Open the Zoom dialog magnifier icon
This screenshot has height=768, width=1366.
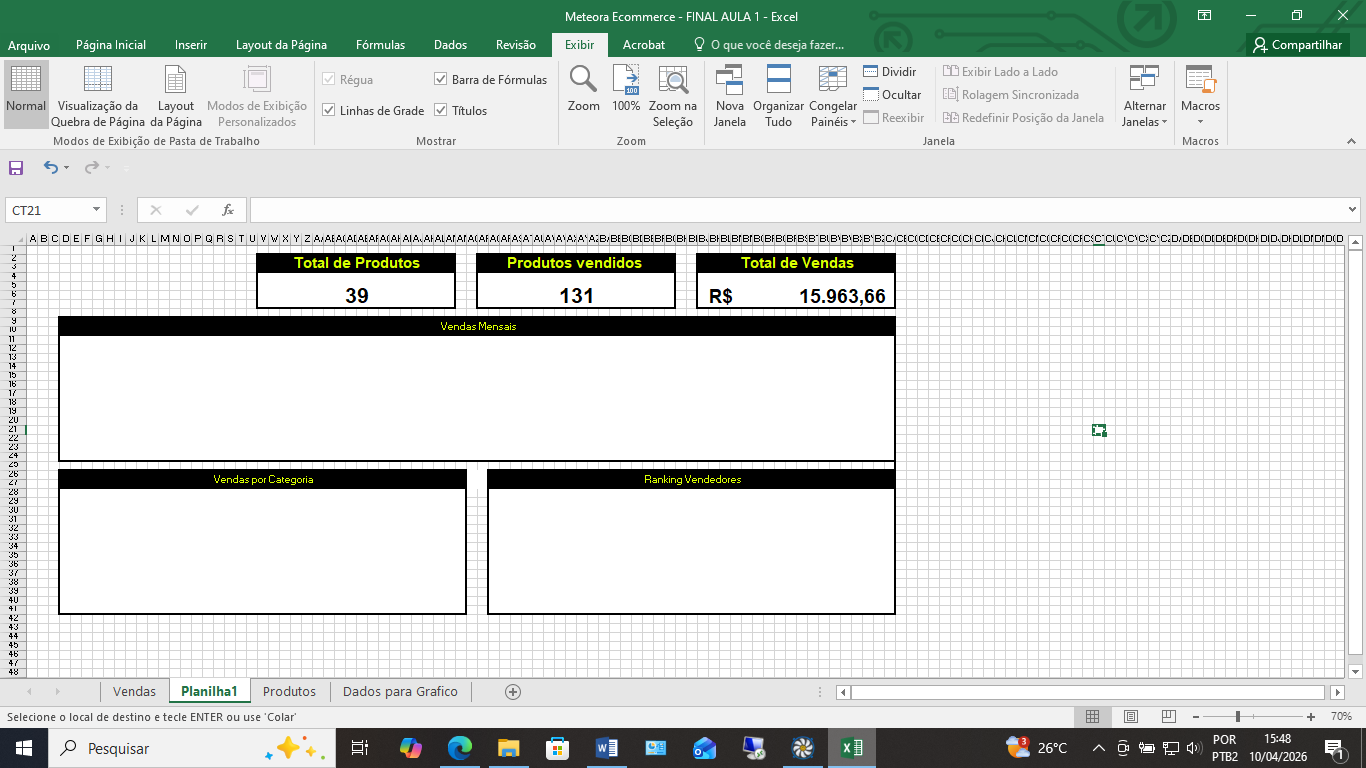[584, 90]
